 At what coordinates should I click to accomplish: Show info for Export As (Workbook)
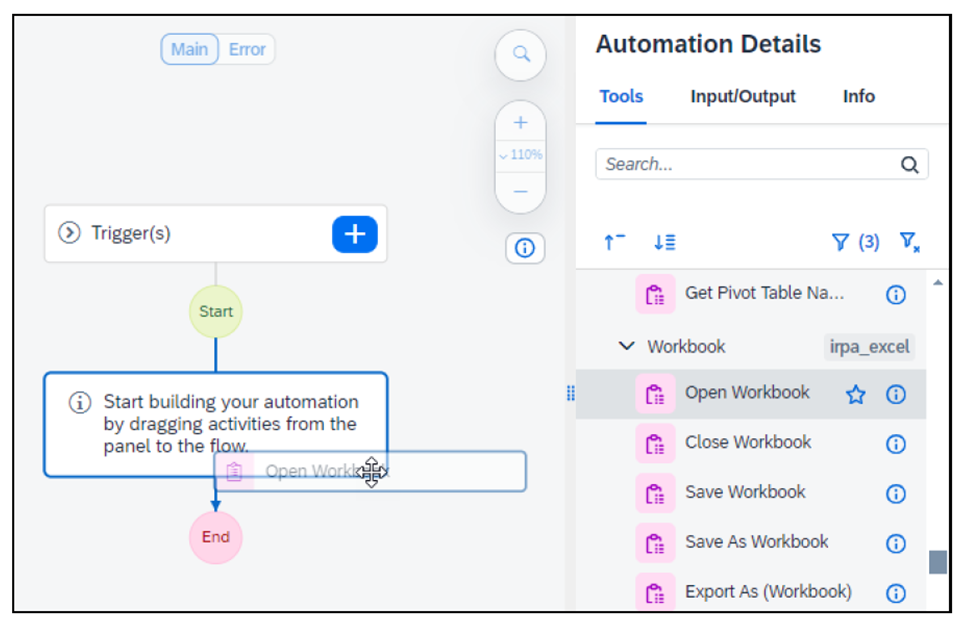[895, 593]
